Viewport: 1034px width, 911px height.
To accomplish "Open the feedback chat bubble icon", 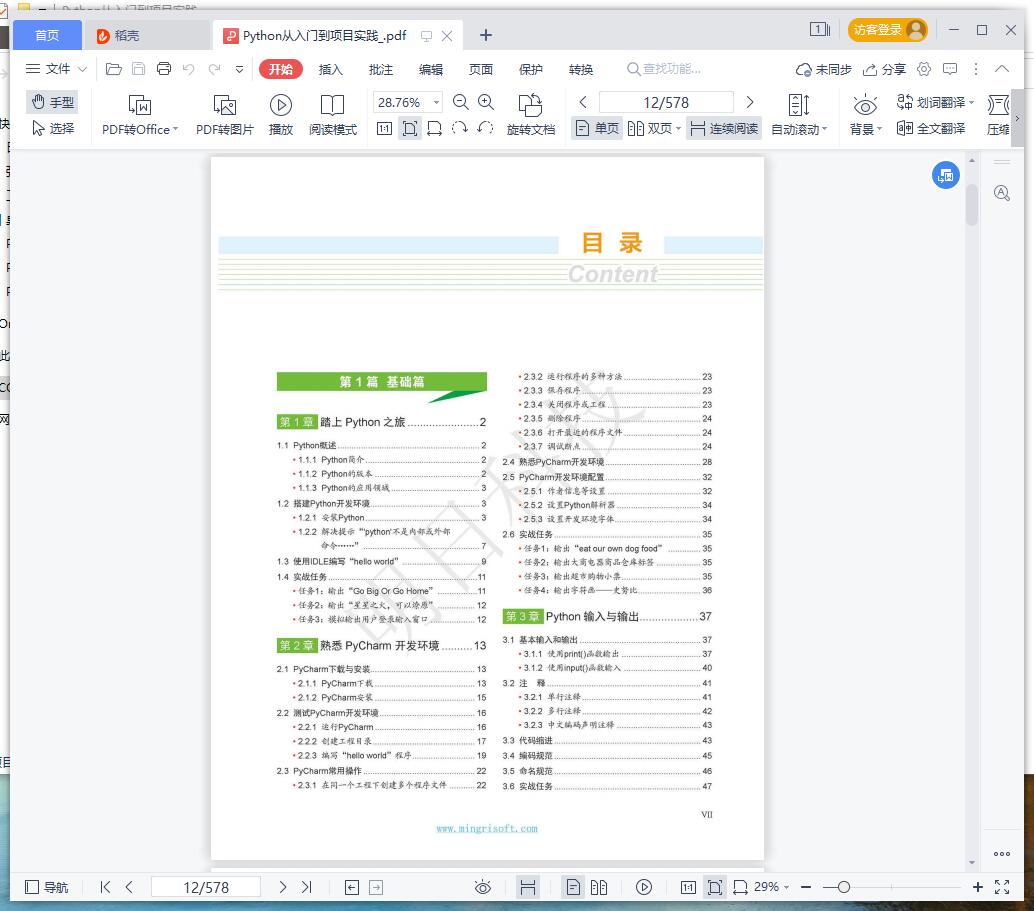I will point(950,69).
